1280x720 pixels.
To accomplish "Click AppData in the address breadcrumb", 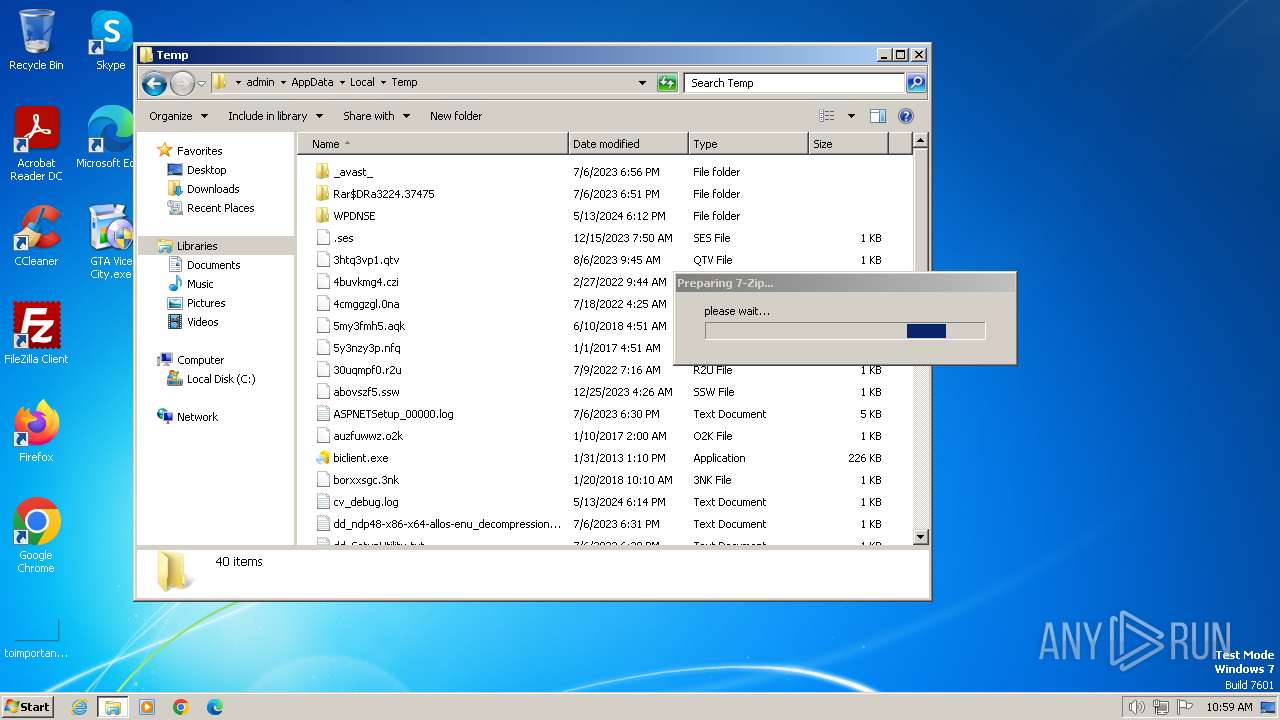I will pos(312,83).
